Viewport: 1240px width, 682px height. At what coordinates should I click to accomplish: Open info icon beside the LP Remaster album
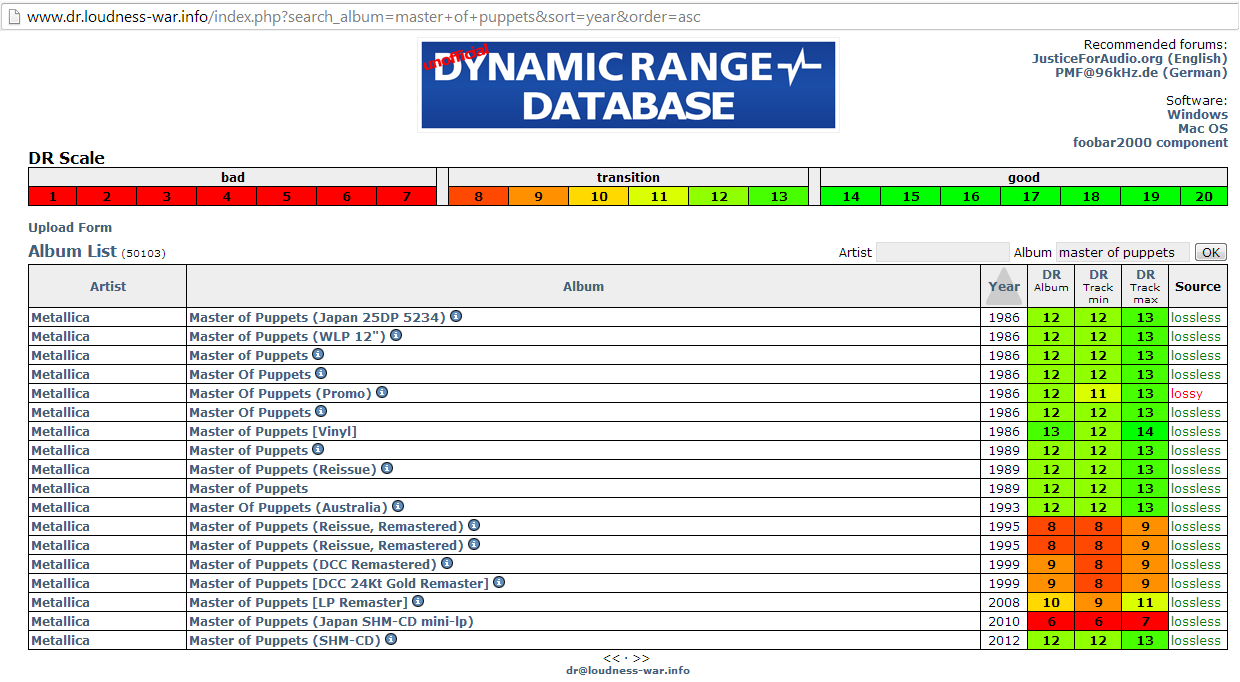click(417, 601)
